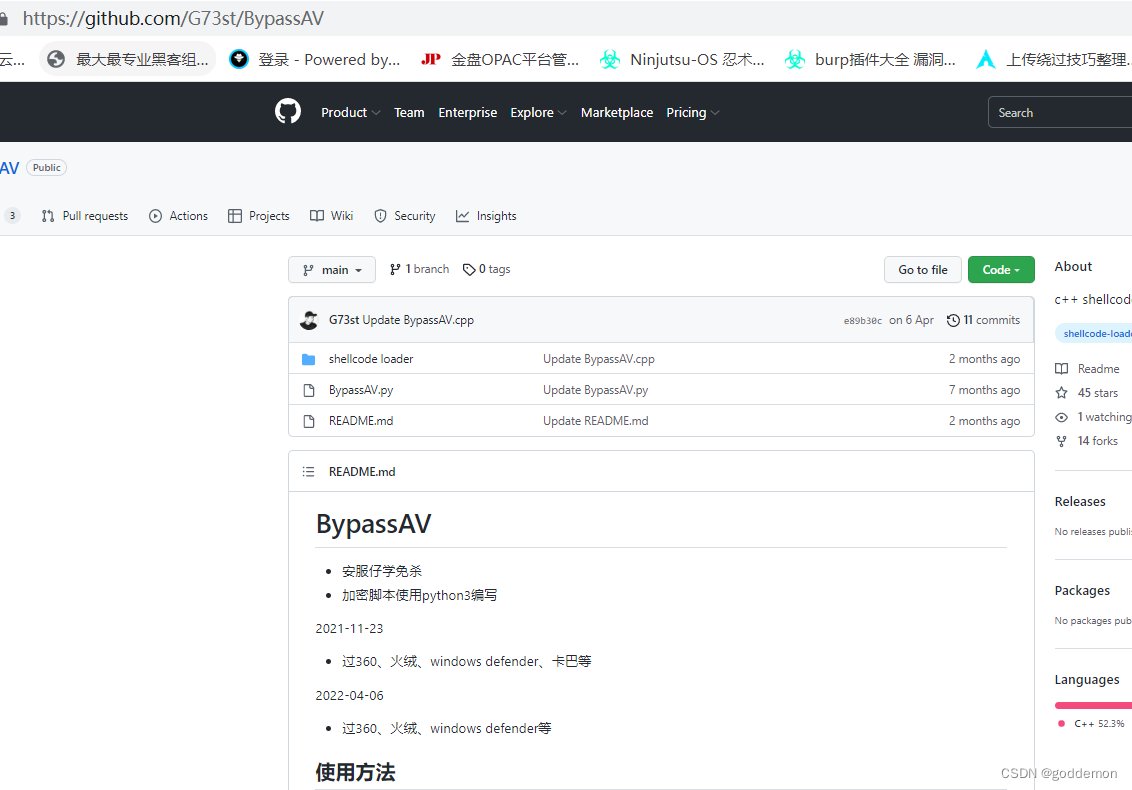Screen dimensions: 1132x790
Task: Click the G73st avatar in commit row
Action: click(x=309, y=320)
